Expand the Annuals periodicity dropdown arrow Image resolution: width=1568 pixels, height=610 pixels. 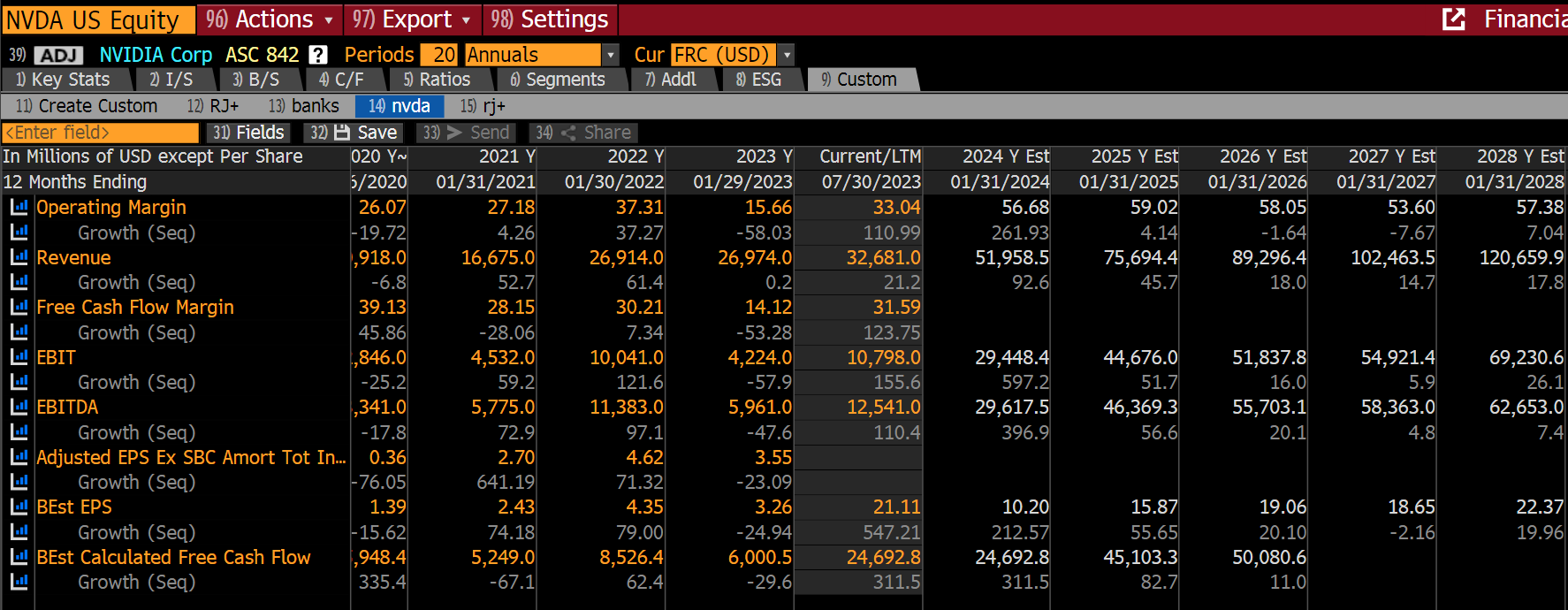point(610,55)
